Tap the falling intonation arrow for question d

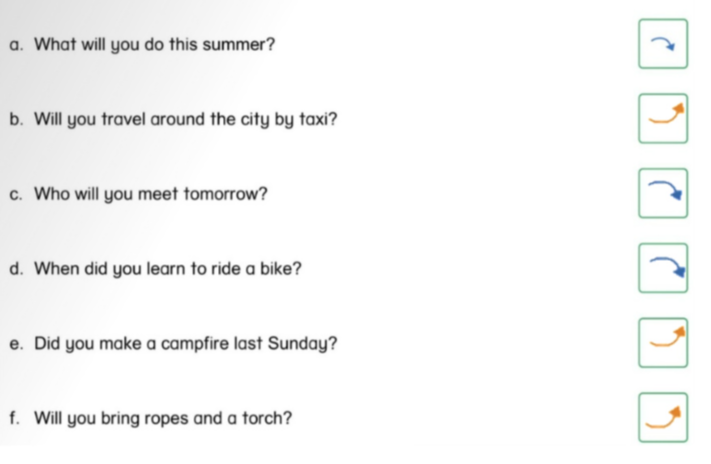(x=663, y=268)
